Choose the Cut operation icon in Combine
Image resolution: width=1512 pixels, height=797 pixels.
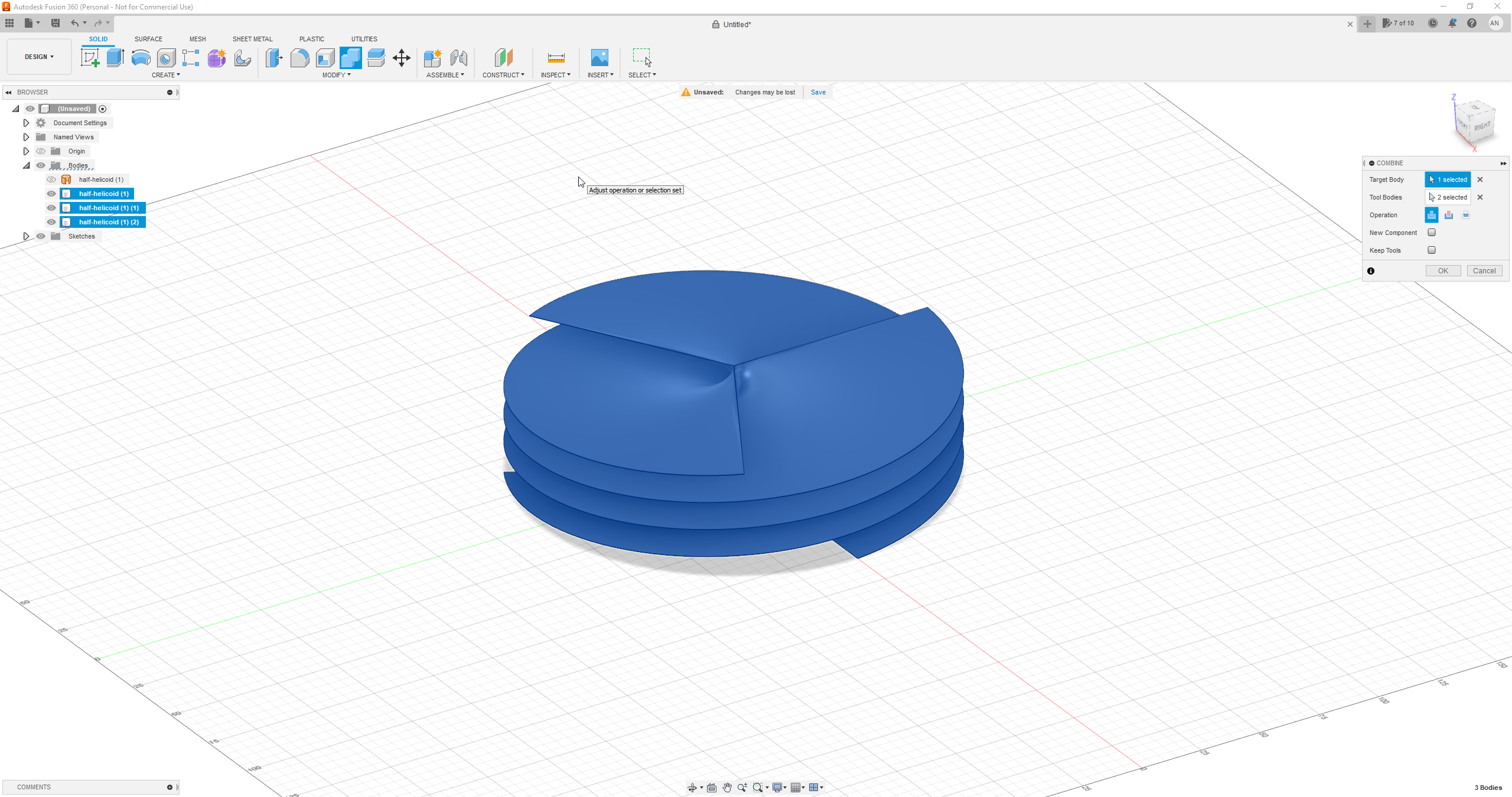click(x=1448, y=215)
